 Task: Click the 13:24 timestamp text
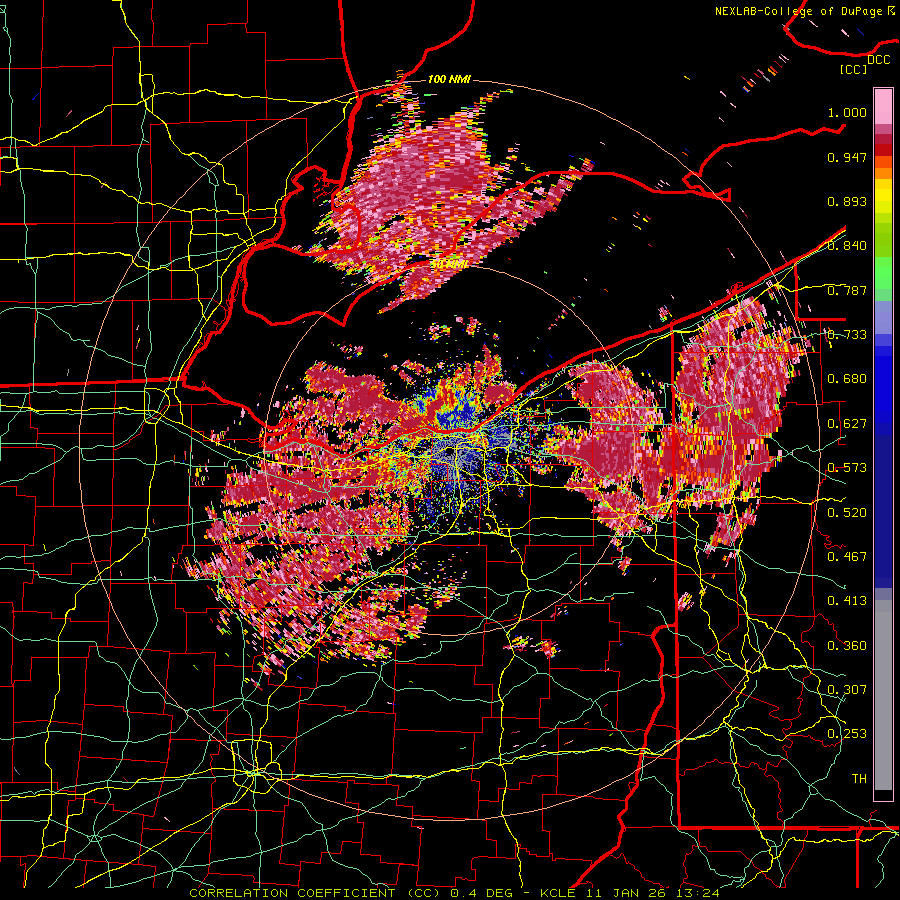[x=698, y=893]
